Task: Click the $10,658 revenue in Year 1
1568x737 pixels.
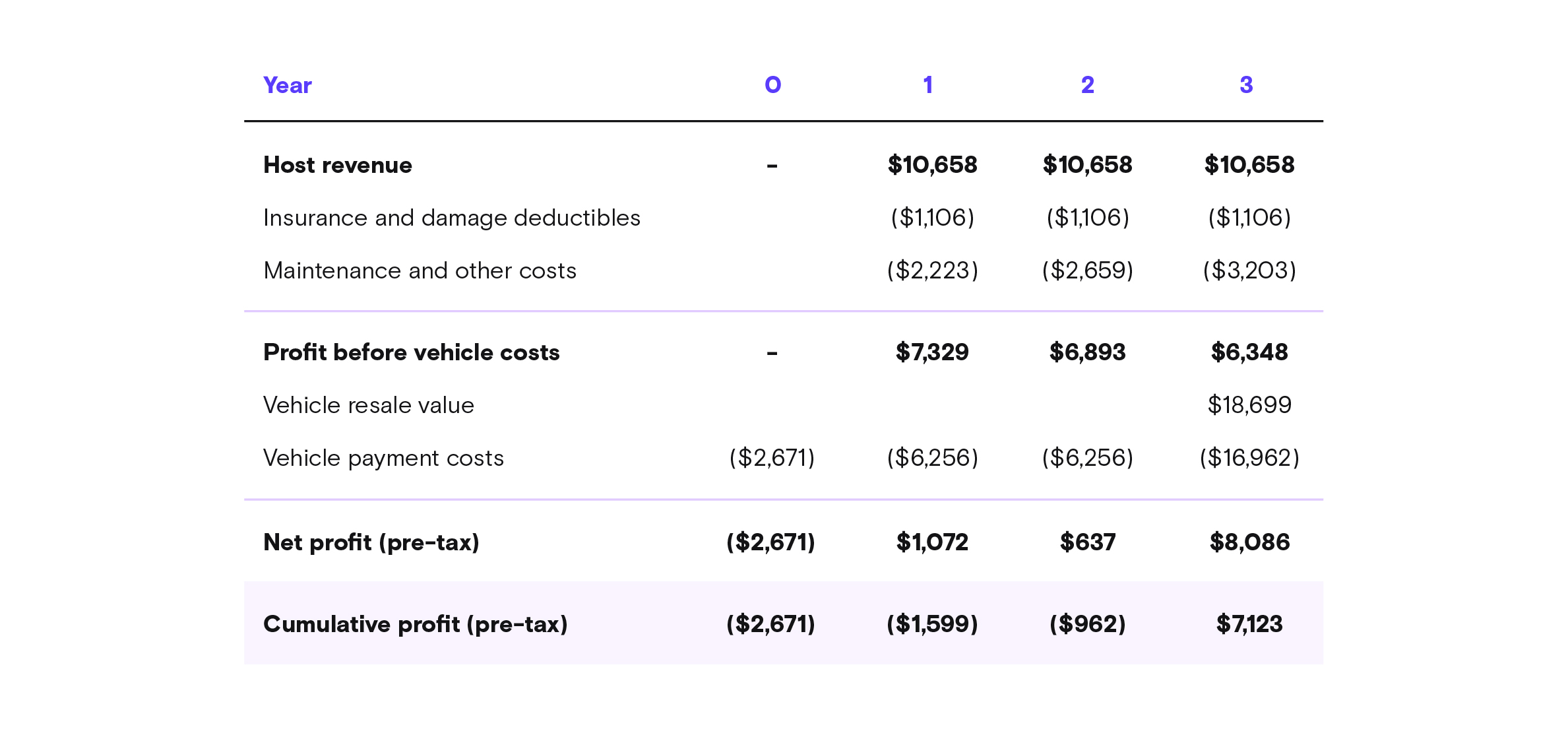Action: click(933, 165)
